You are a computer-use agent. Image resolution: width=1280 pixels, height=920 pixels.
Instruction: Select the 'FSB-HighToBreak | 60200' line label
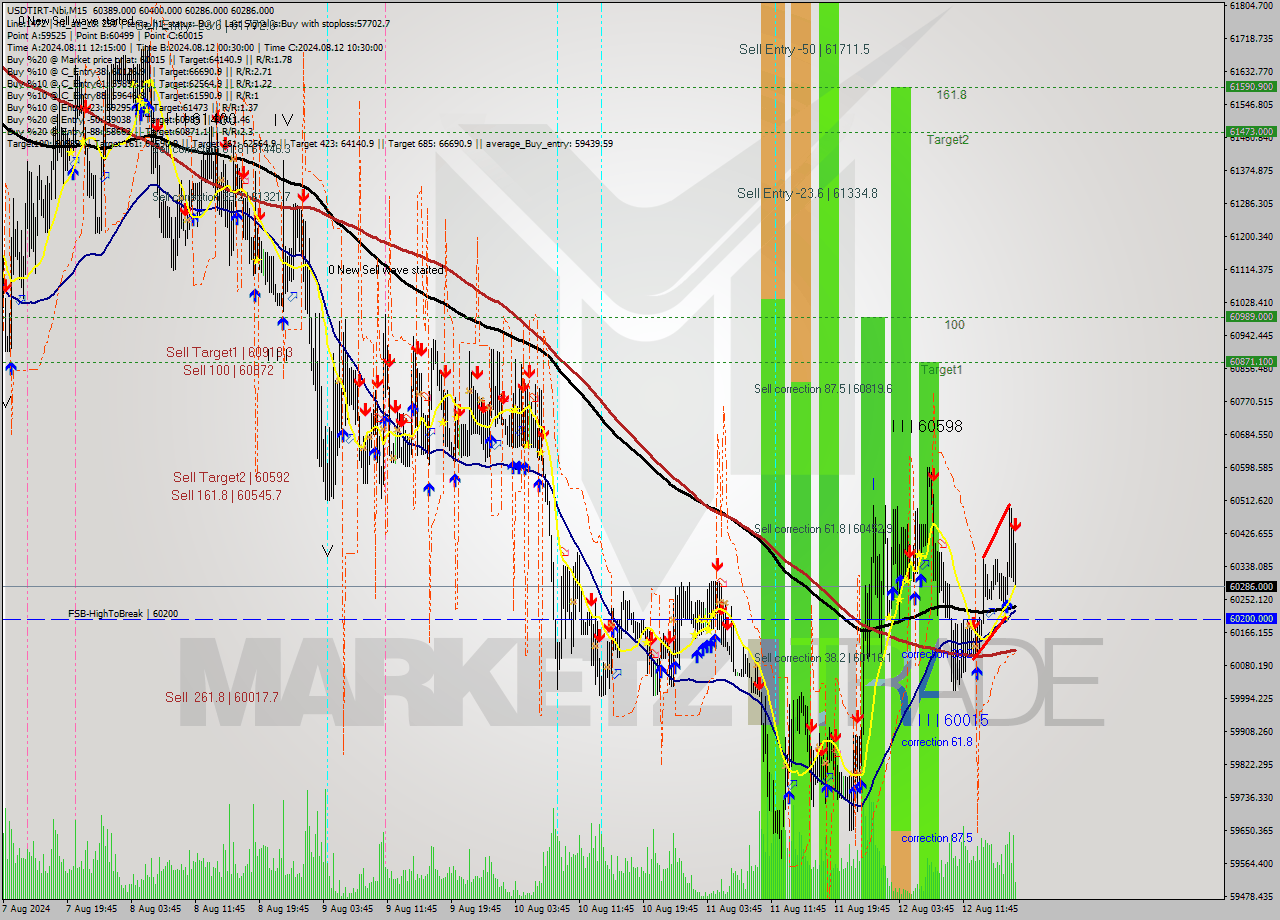(123, 613)
